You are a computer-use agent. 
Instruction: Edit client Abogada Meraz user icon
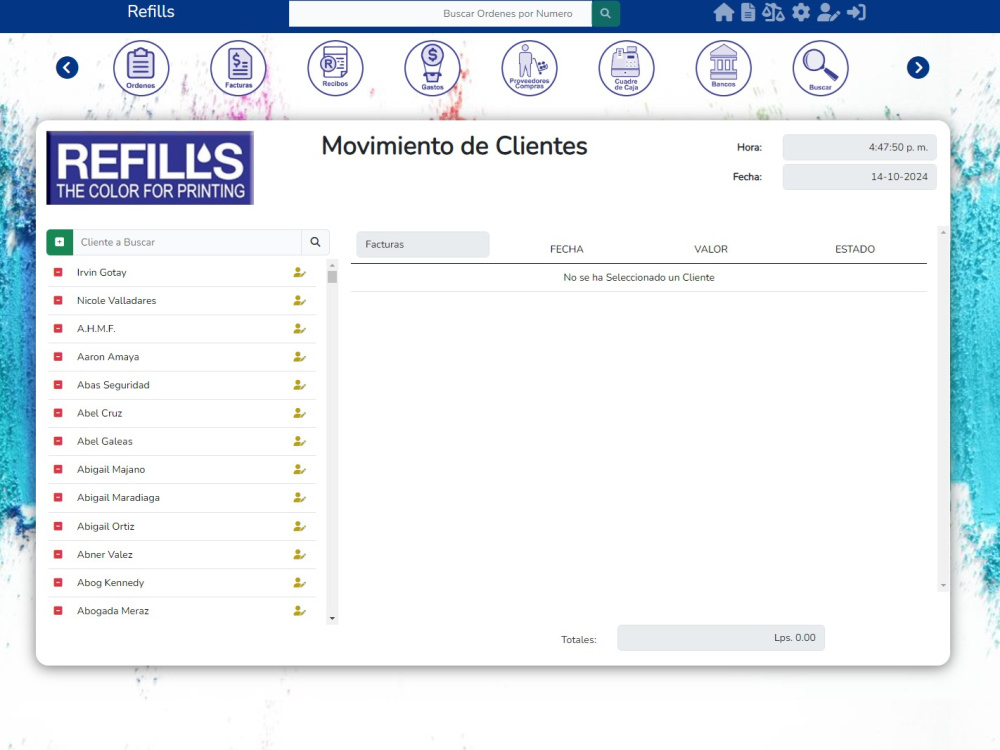[x=299, y=610]
